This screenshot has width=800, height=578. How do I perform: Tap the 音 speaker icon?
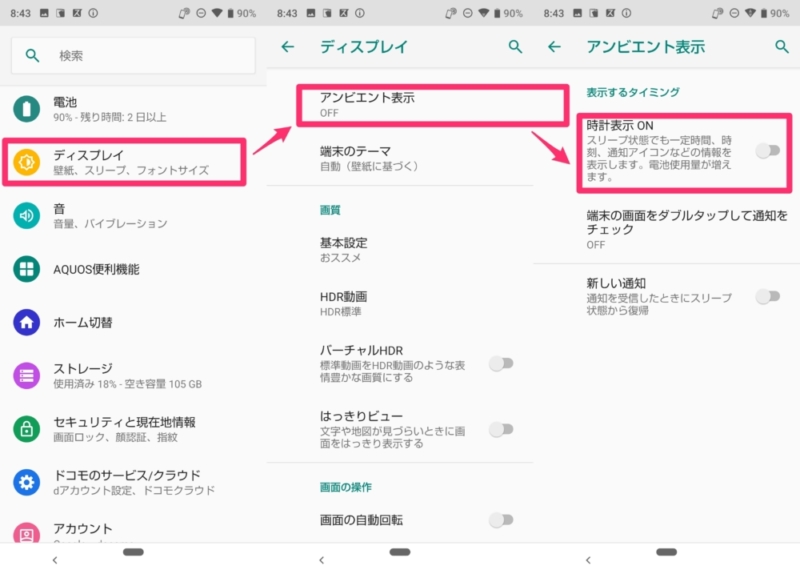coord(27,216)
